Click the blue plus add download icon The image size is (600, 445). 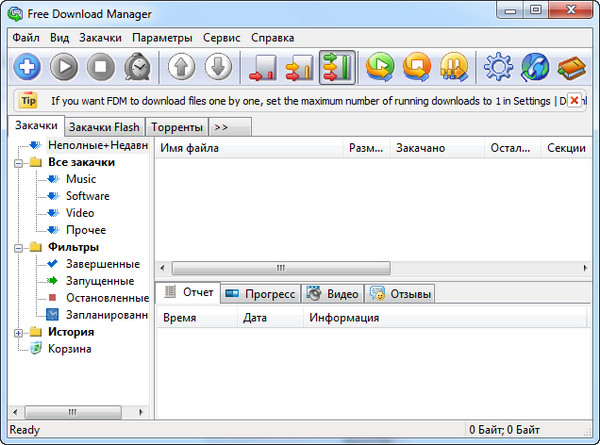coord(26,68)
